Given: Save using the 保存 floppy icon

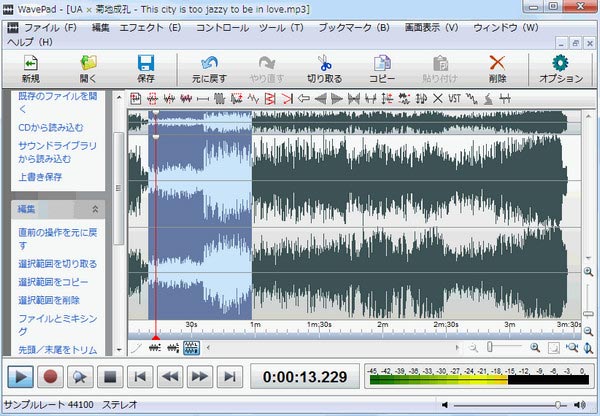Looking at the screenshot, I should click(x=146, y=69).
